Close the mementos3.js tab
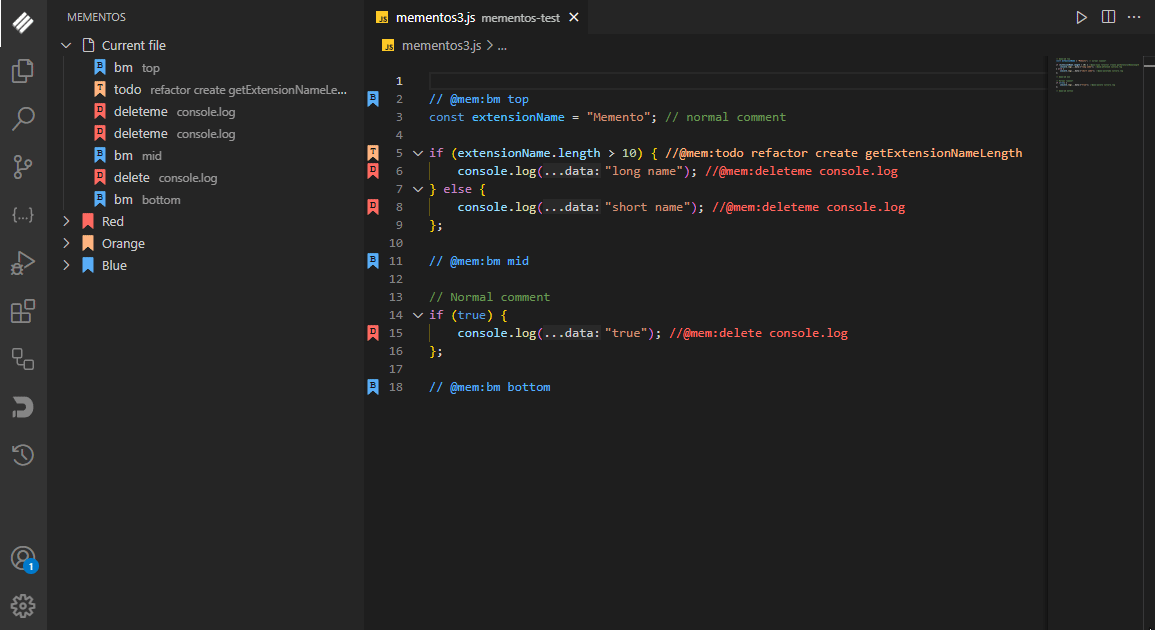The image size is (1155, 630). (574, 17)
